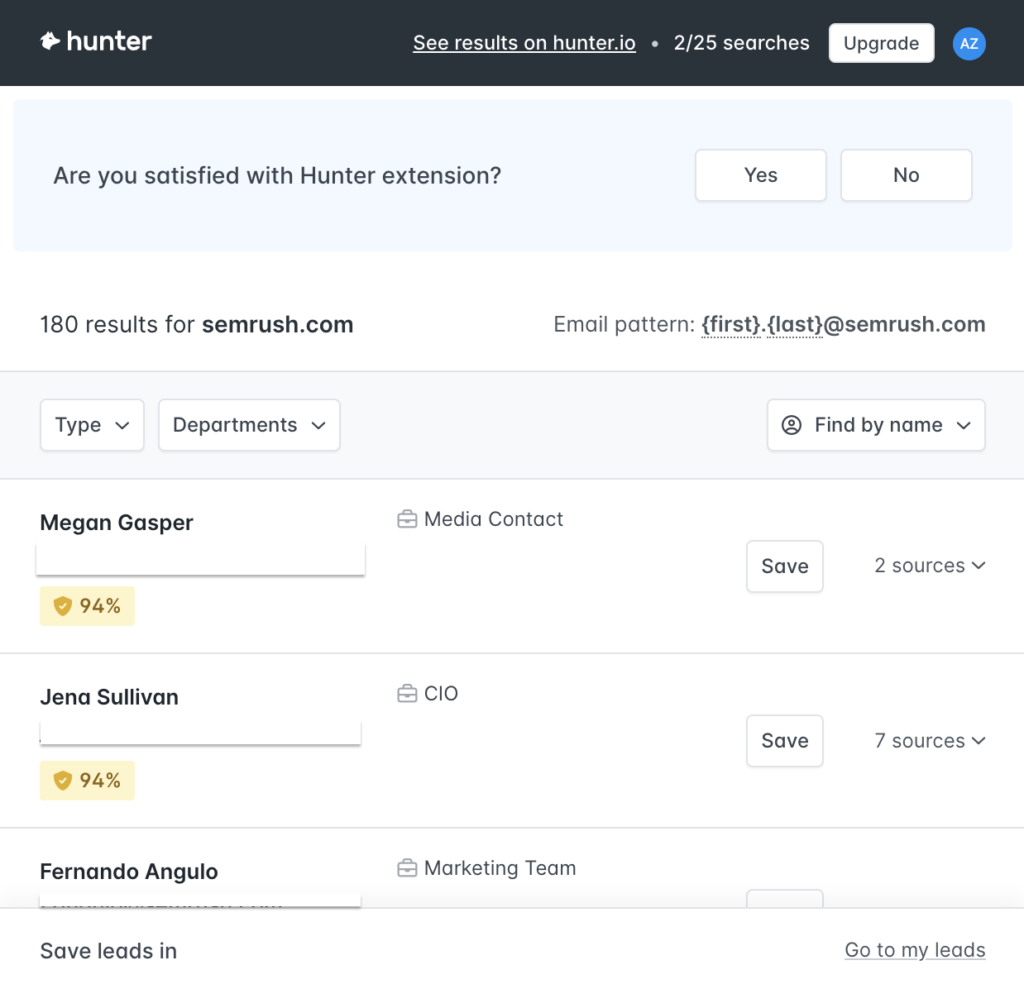The width and height of the screenshot is (1024, 989).
Task: Open the Type filter dropdown
Action: click(92, 425)
